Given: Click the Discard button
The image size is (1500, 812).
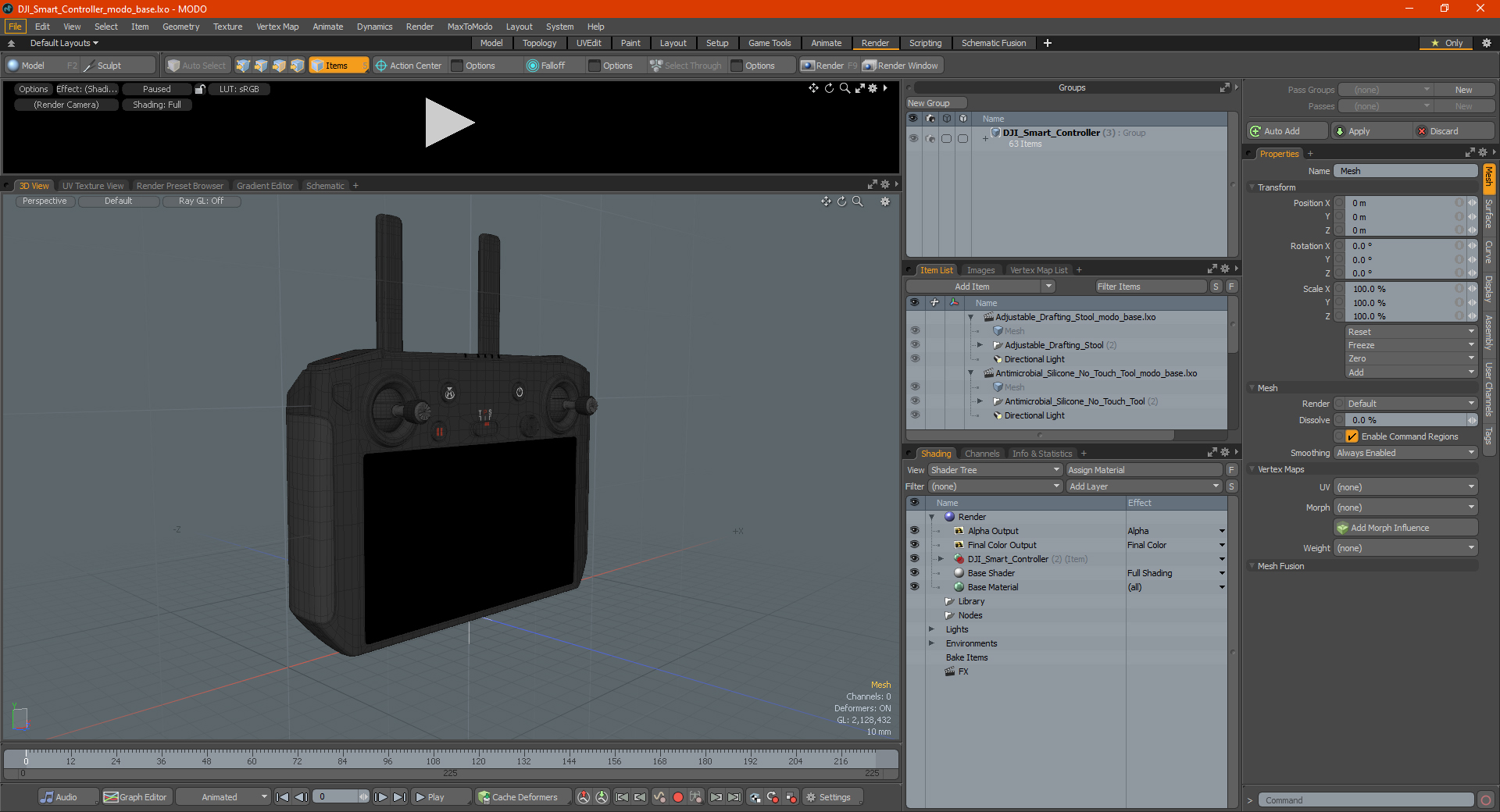Looking at the screenshot, I should [1455, 131].
